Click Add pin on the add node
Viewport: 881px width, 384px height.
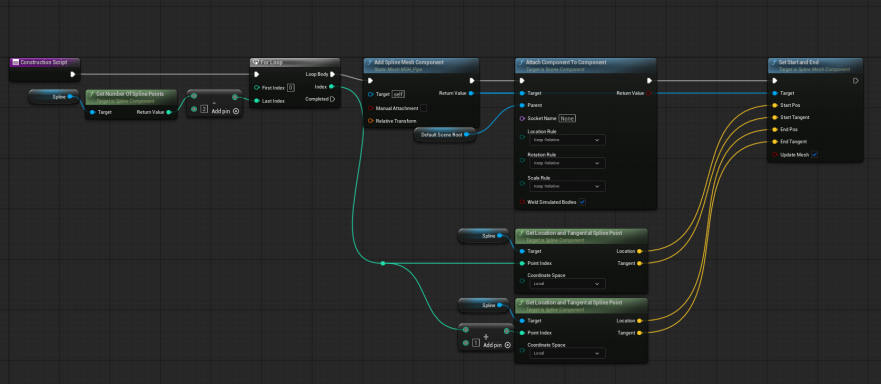pos(497,345)
